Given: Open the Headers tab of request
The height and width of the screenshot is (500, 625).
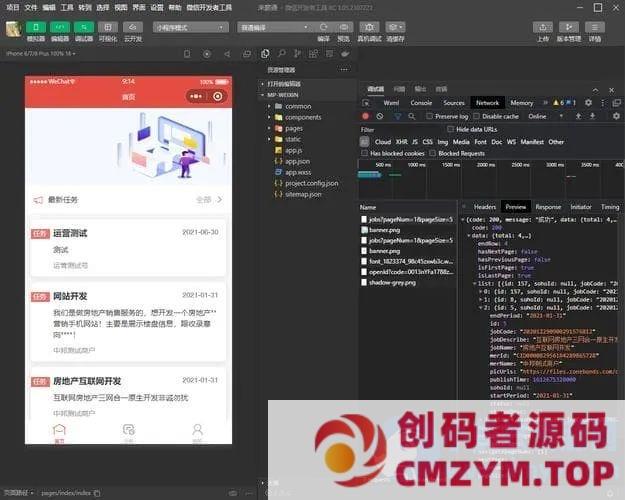Looking at the screenshot, I should pyautogui.click(x=485, y=207).
